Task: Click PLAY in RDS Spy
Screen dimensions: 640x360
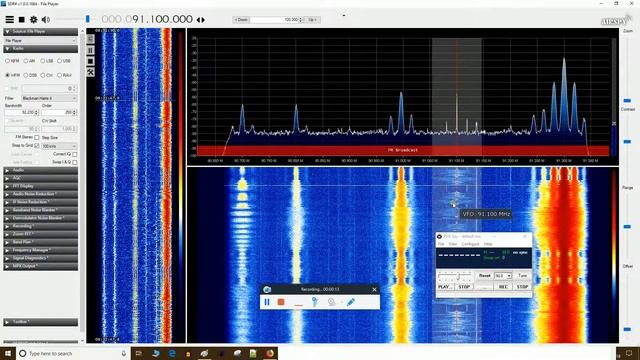Action: pyautogui.click(x=444, y=287)
